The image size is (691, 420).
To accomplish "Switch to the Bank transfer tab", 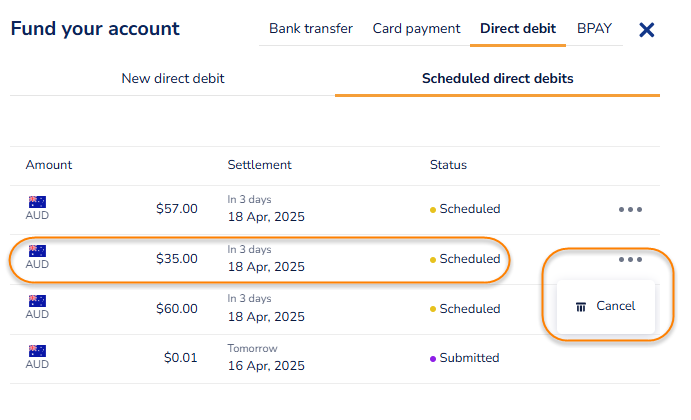I will coord(311,29).
